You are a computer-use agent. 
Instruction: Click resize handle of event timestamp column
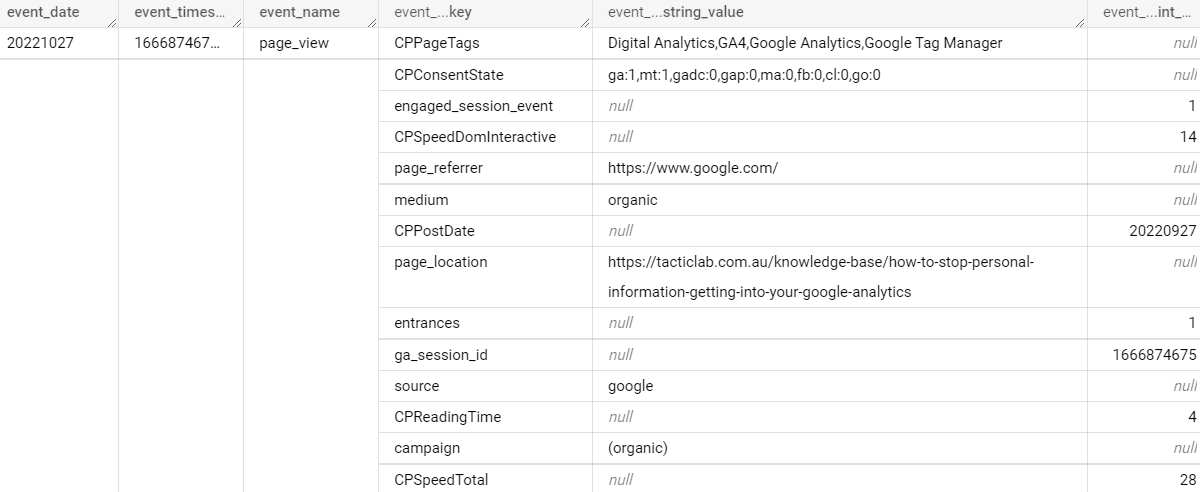[236, 19]
